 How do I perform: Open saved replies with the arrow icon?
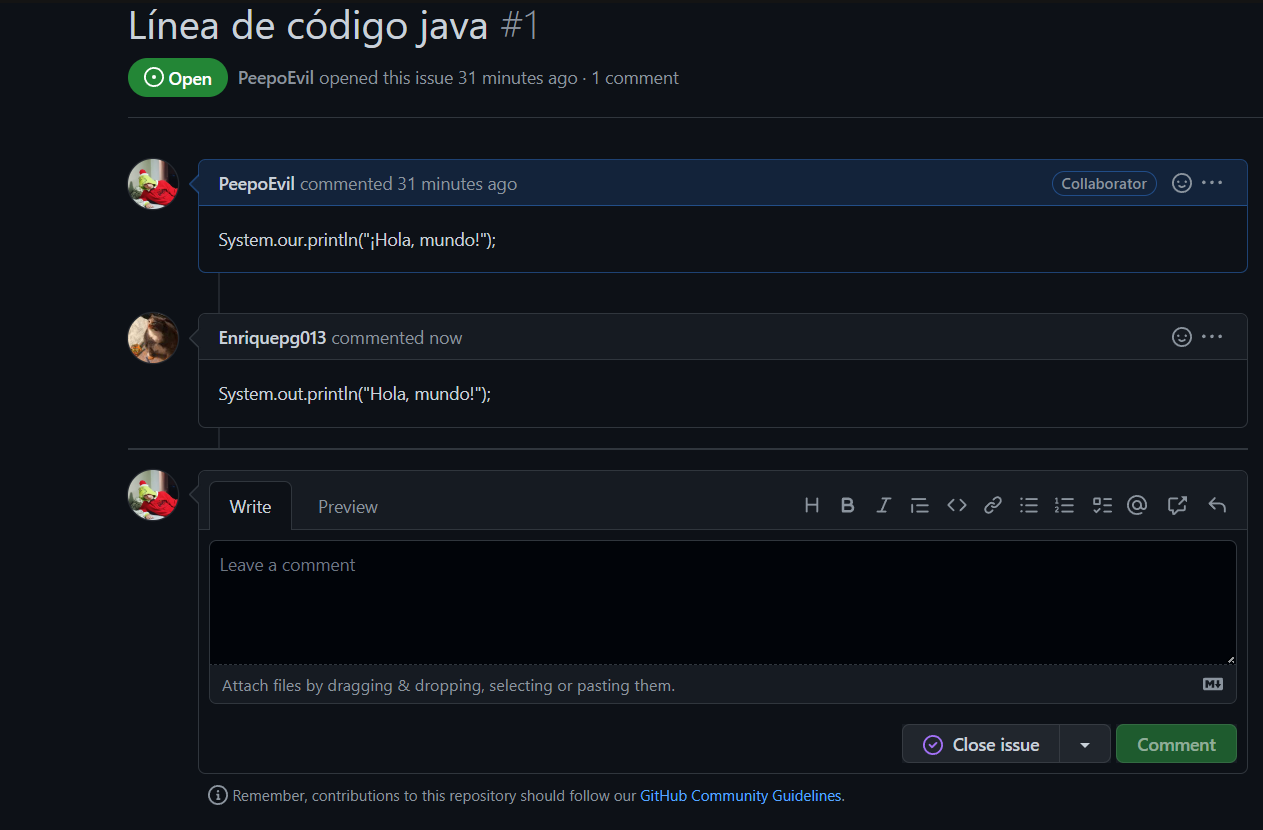click(x=1217, y=505)
